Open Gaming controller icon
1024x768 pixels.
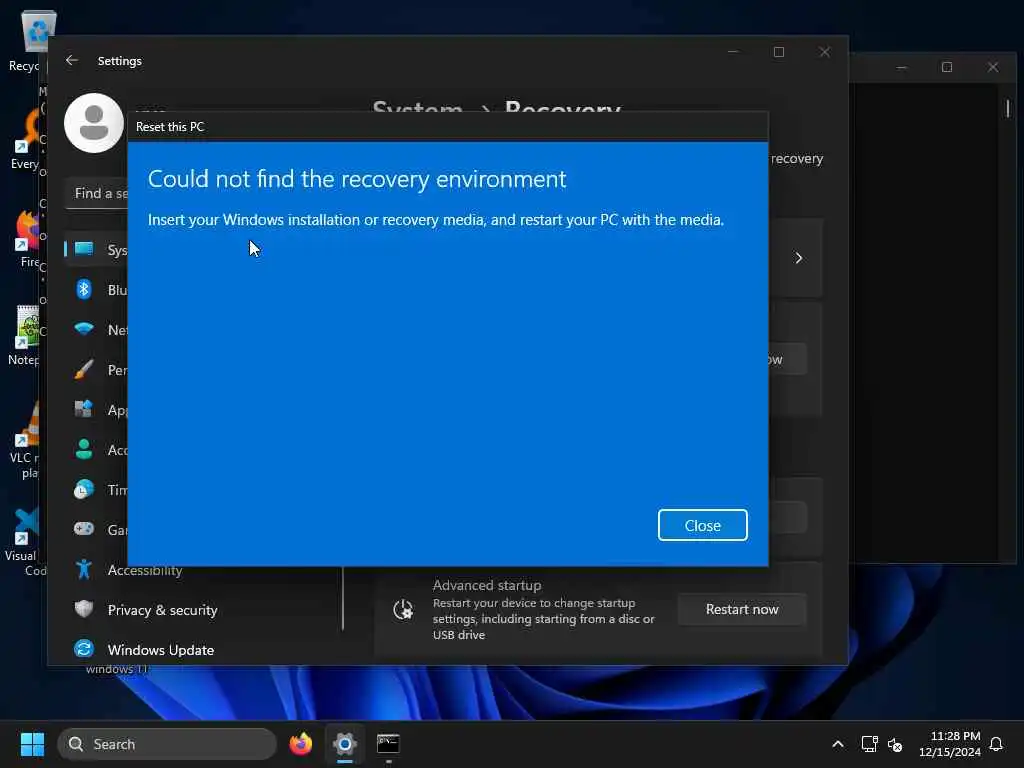[84, 529]
